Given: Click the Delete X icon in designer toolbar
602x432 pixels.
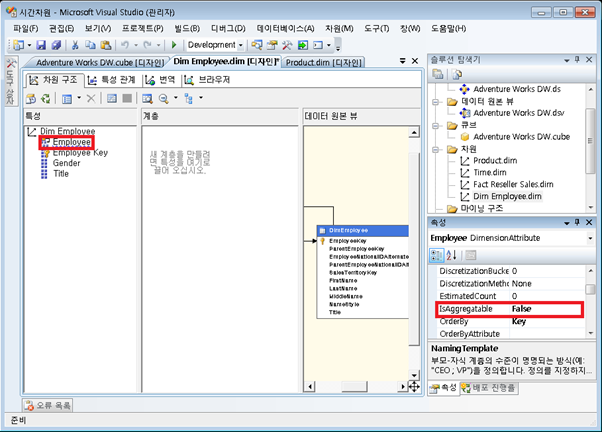Looking at the screenshot, I should (91, 99).
